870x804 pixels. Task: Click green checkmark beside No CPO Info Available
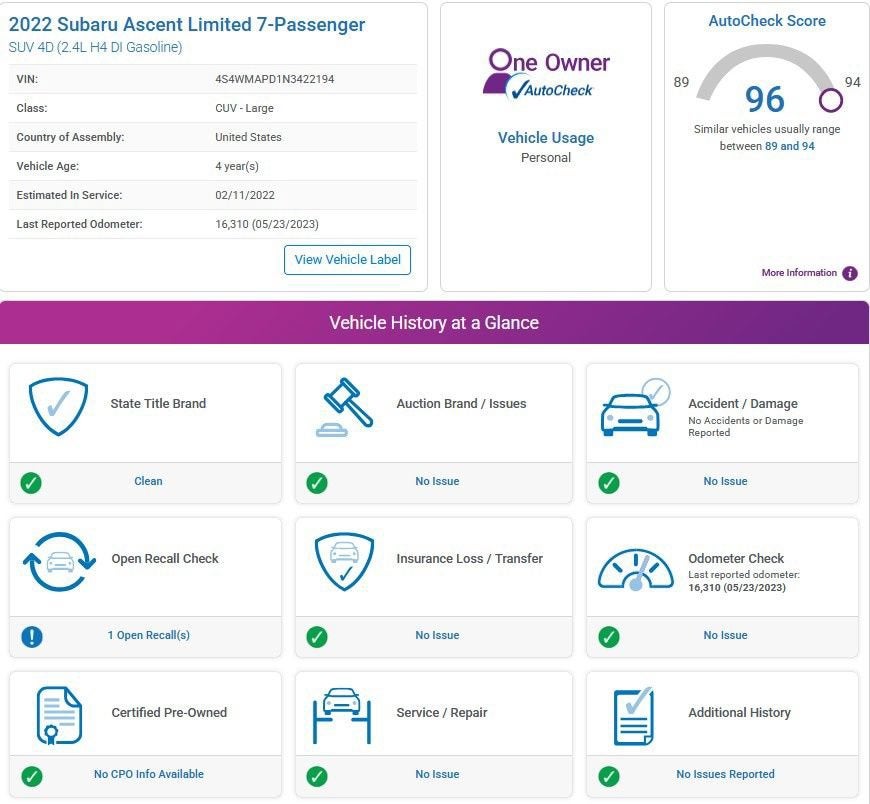point(32,776)
